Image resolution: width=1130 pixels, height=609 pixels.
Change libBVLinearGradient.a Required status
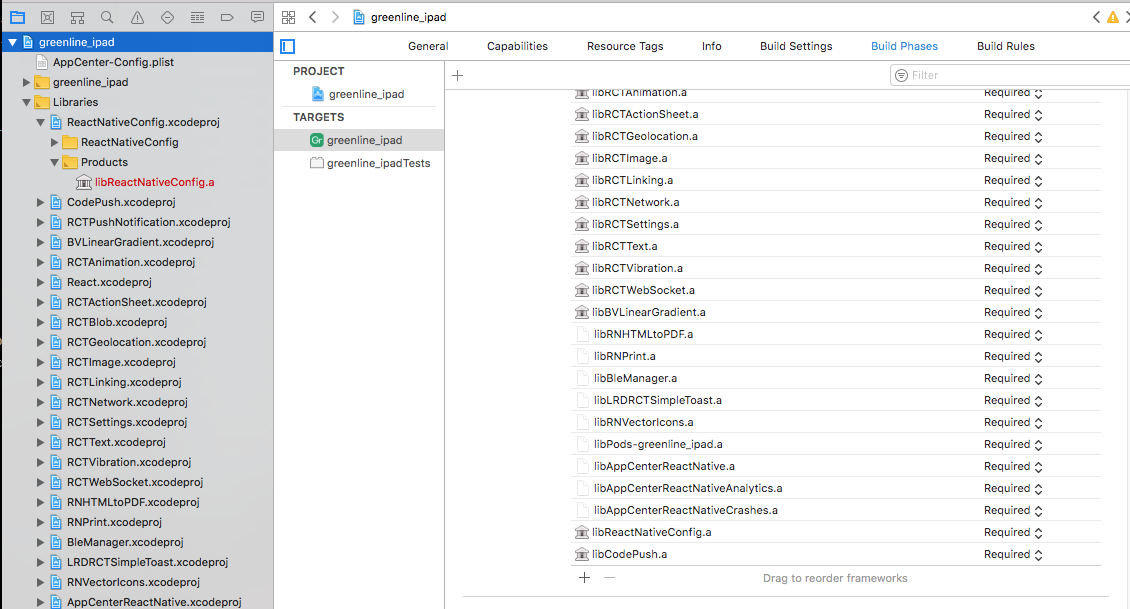1013,312
